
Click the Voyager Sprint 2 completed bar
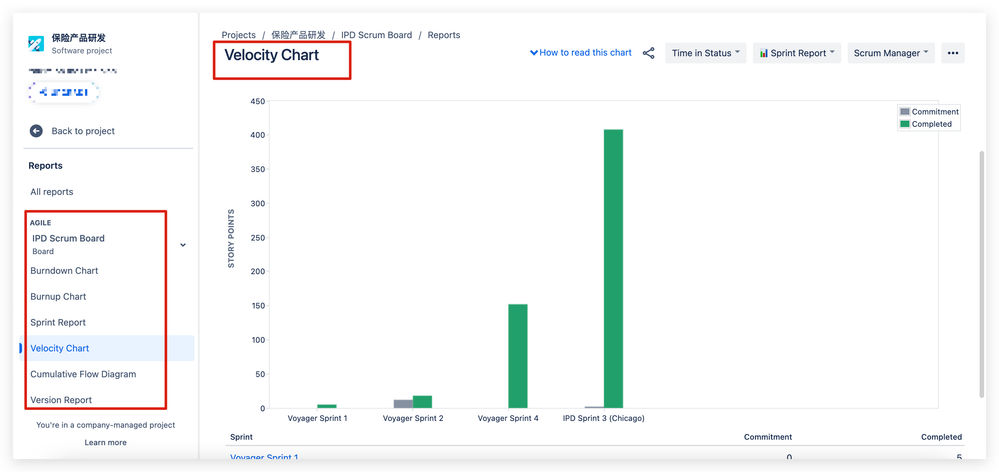(x=422, y=402)
